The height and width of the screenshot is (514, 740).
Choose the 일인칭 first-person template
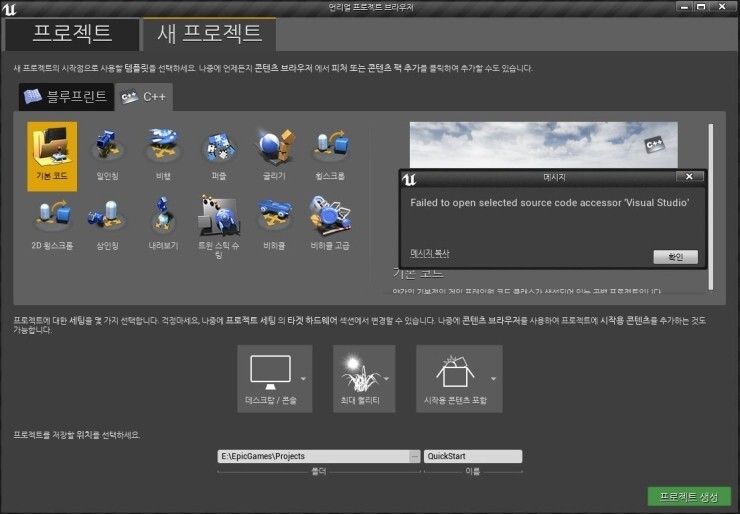(108, 156)
